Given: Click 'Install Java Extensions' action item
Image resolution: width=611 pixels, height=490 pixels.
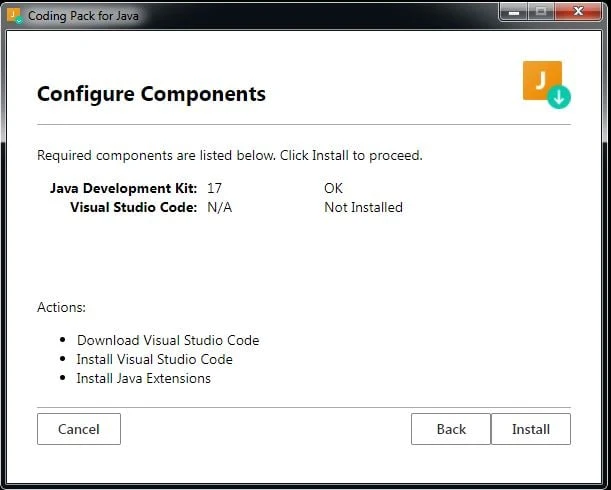Looking at the screenshot, I should (x=144, y=379).
